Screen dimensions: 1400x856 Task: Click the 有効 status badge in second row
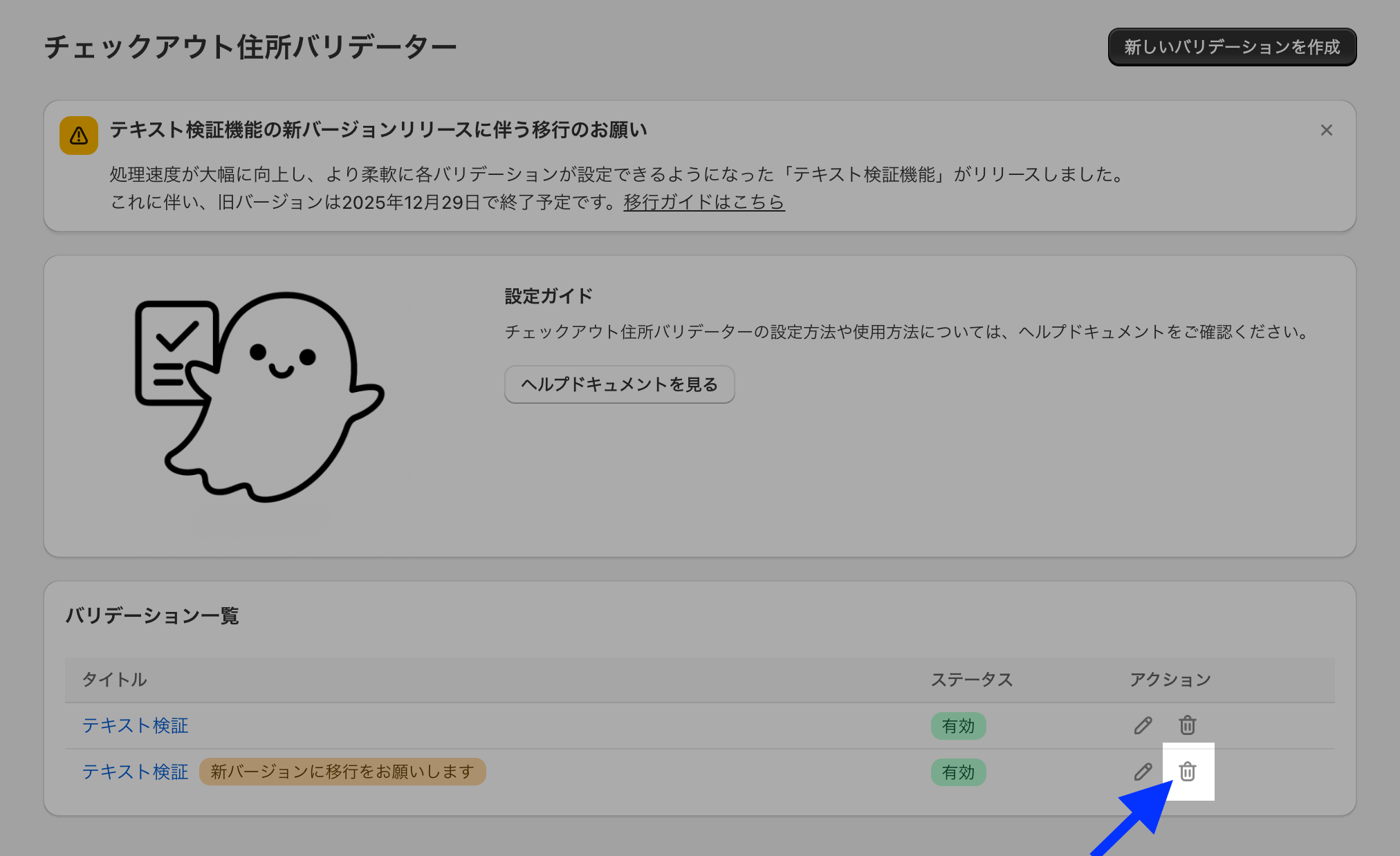958,772
